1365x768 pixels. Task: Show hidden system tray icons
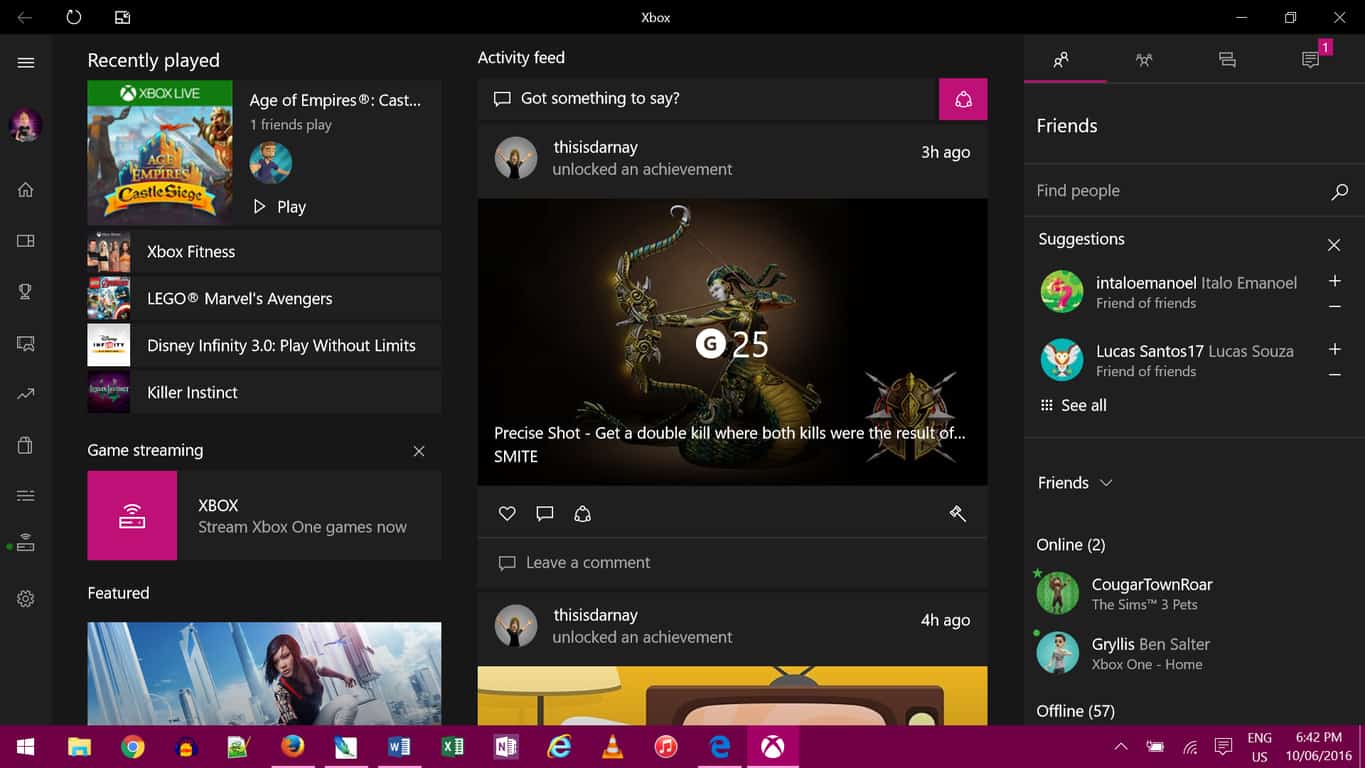click(x=1121, y=747)
